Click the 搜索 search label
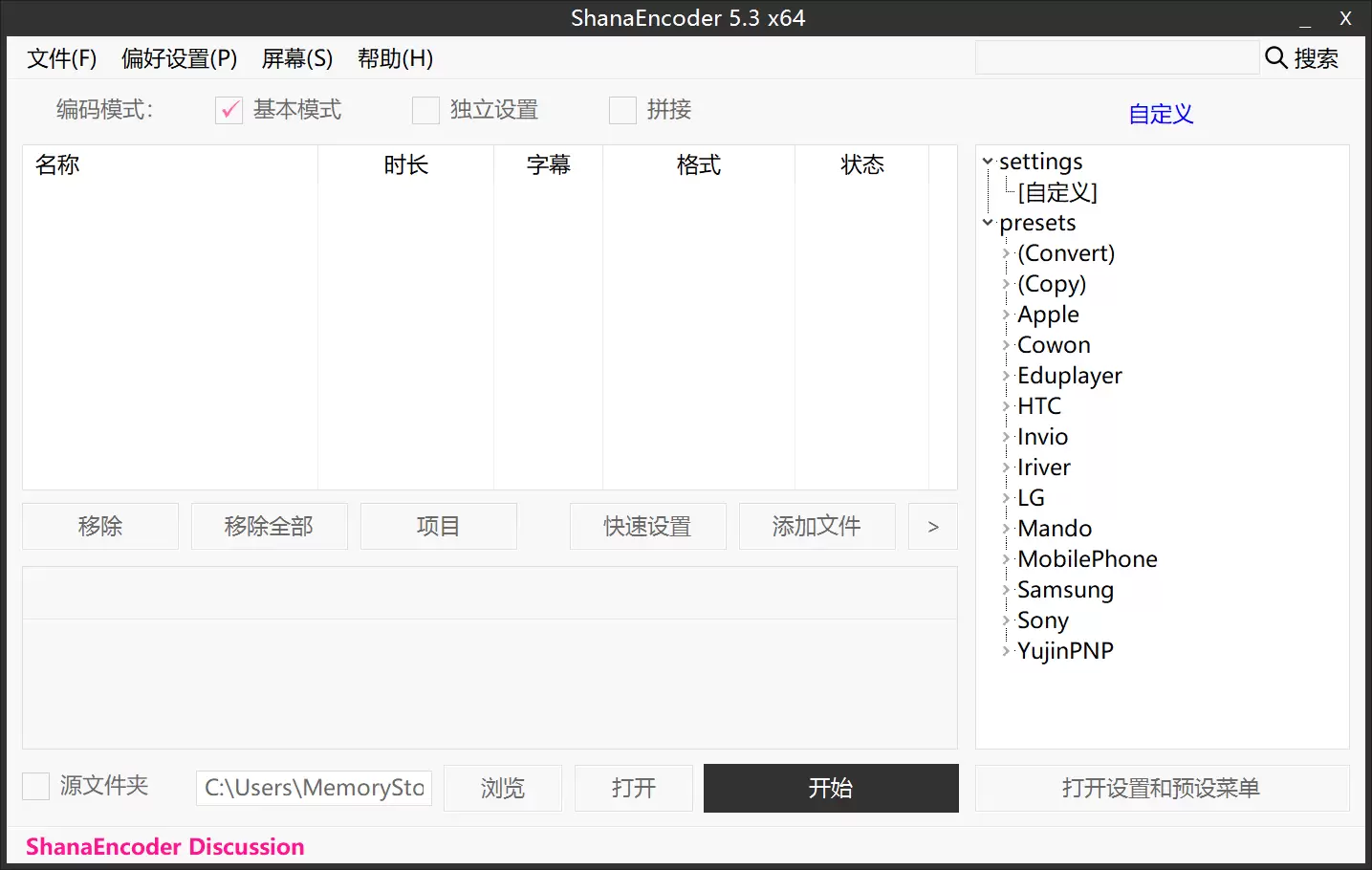The height and width of the screenshot is (870, 1372). [1316, 58]
